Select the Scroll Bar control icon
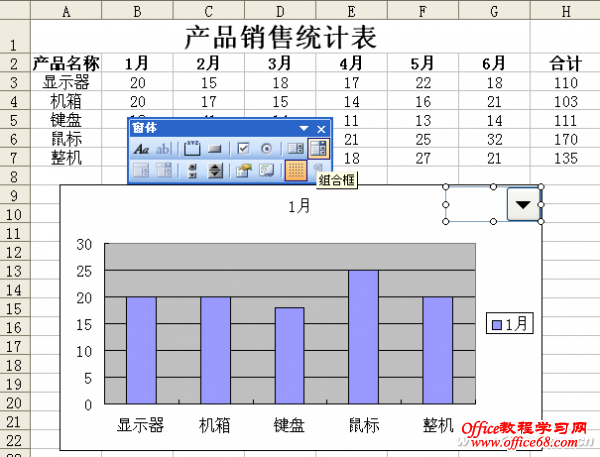600x457 pixels. [192, 171]
